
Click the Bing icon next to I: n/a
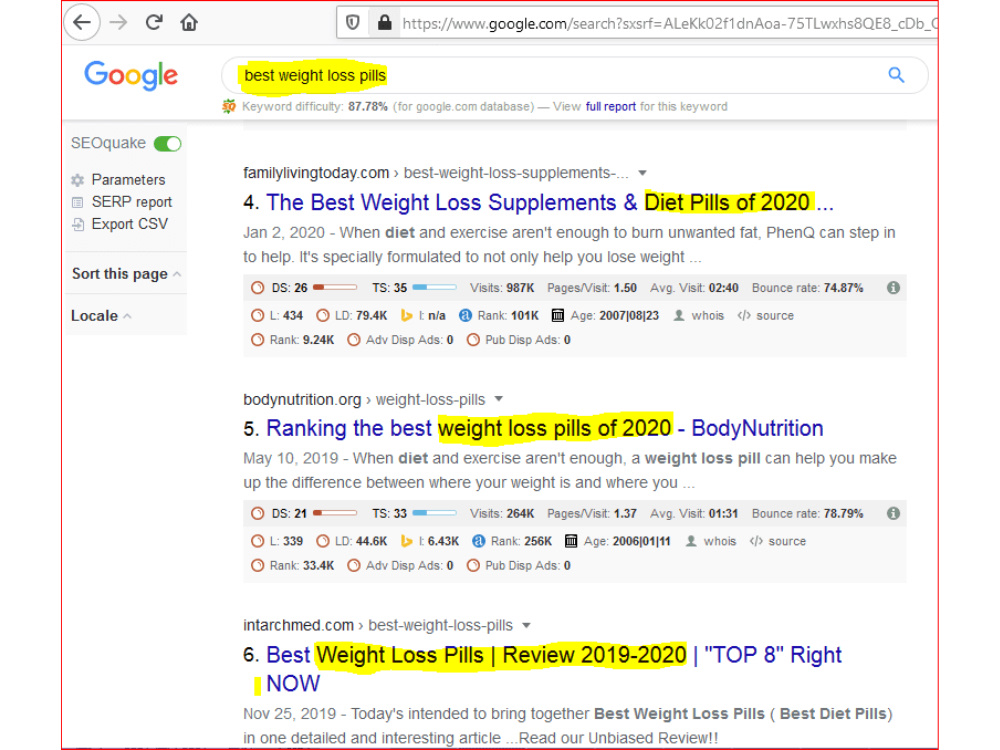coord(406,315)
